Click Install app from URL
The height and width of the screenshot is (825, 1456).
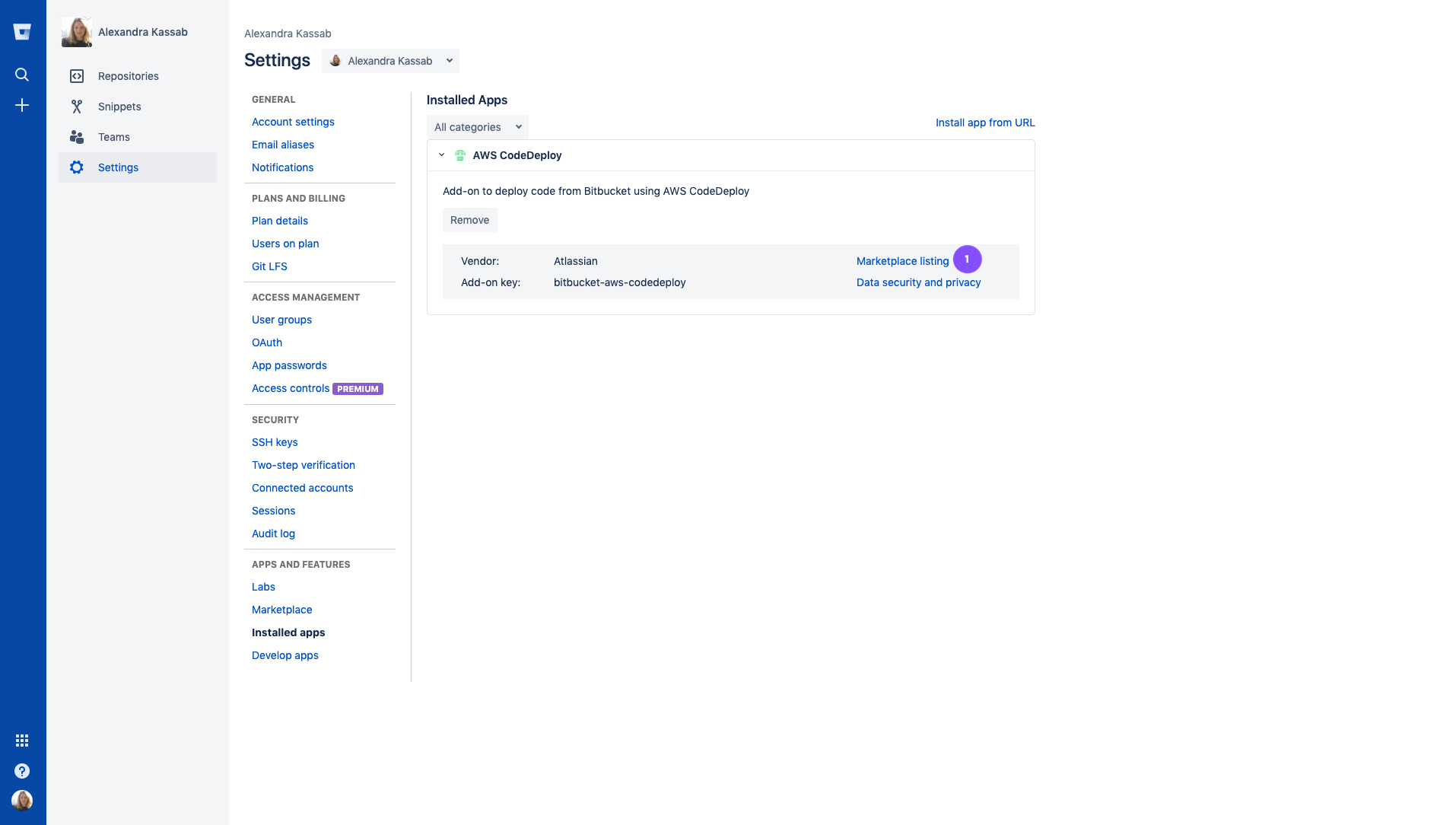[985, 123]
